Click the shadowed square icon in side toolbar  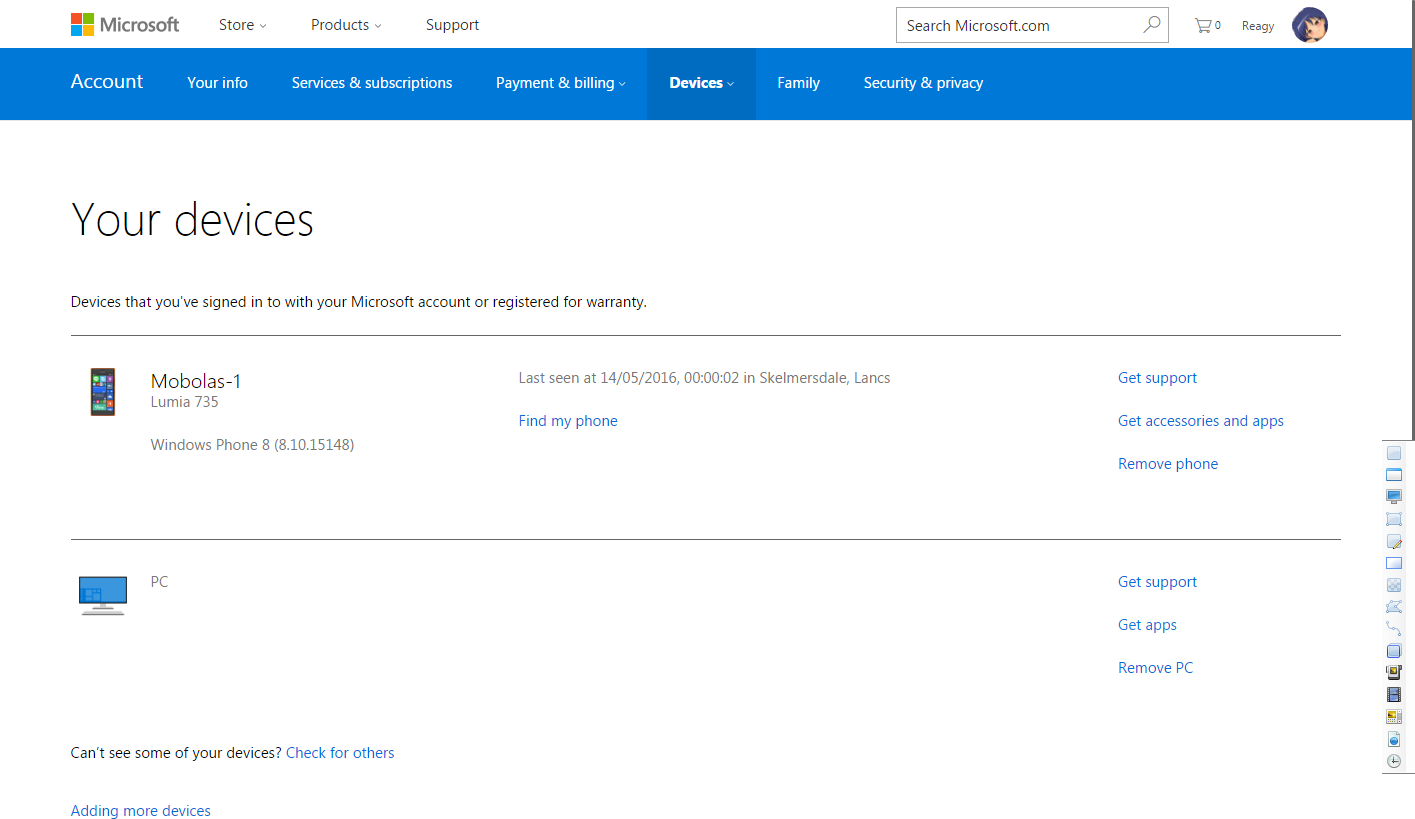tap(1394, 650)
